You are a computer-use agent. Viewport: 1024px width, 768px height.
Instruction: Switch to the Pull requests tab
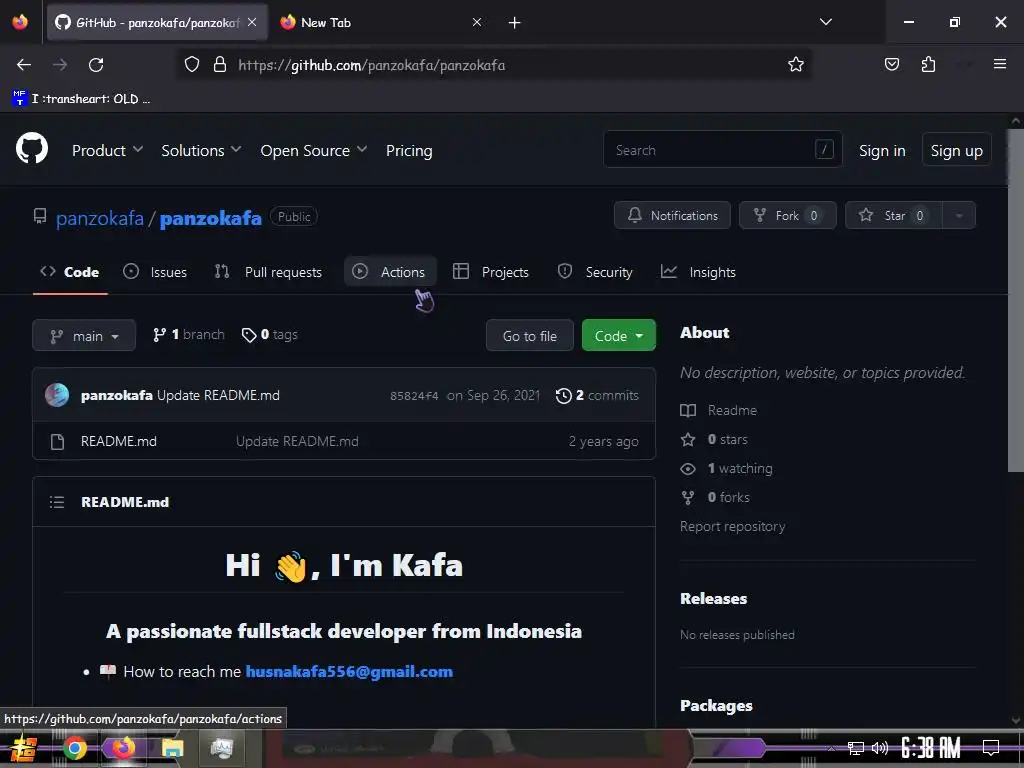point(268,272)
